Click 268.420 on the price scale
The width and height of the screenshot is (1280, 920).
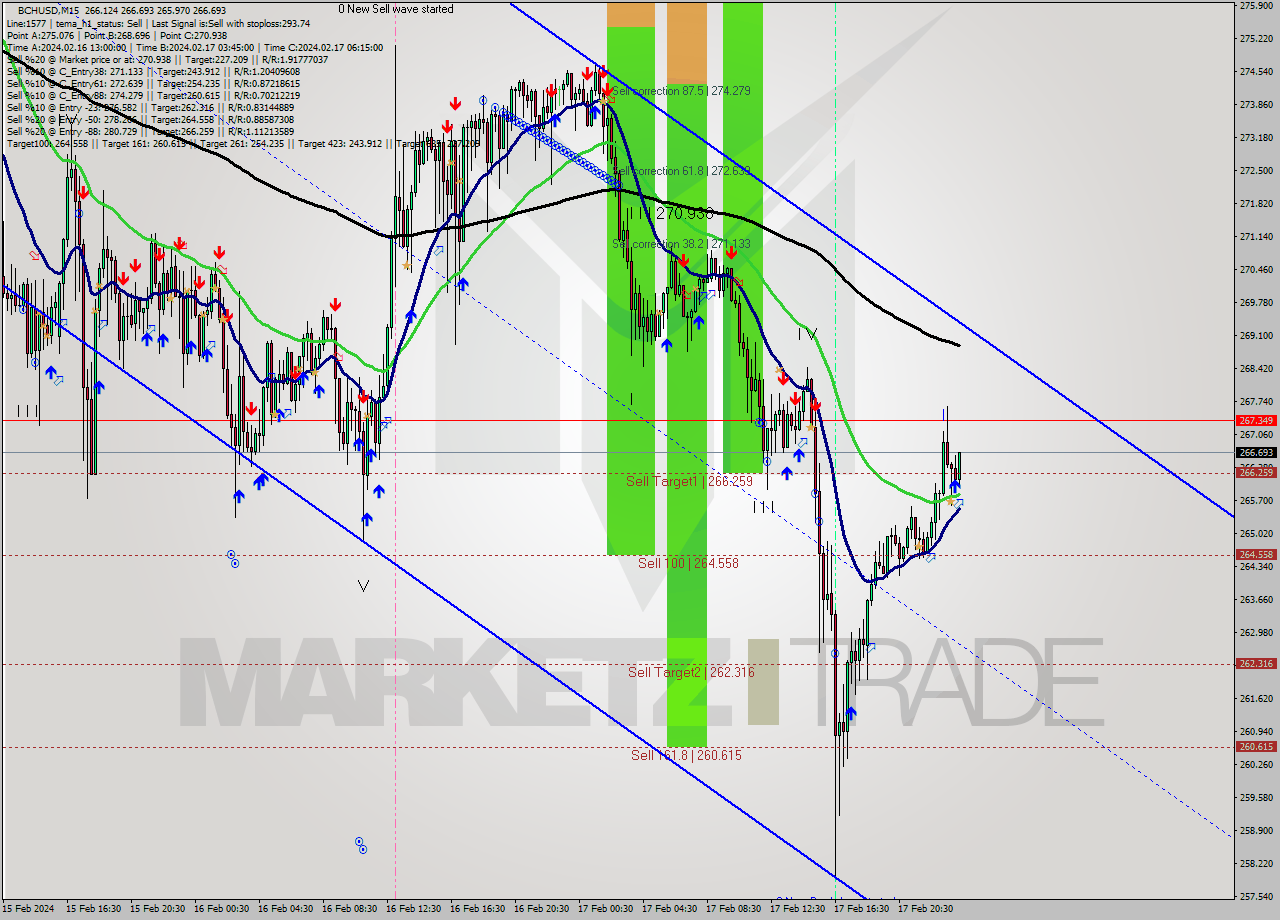(x=1256, y=369)
